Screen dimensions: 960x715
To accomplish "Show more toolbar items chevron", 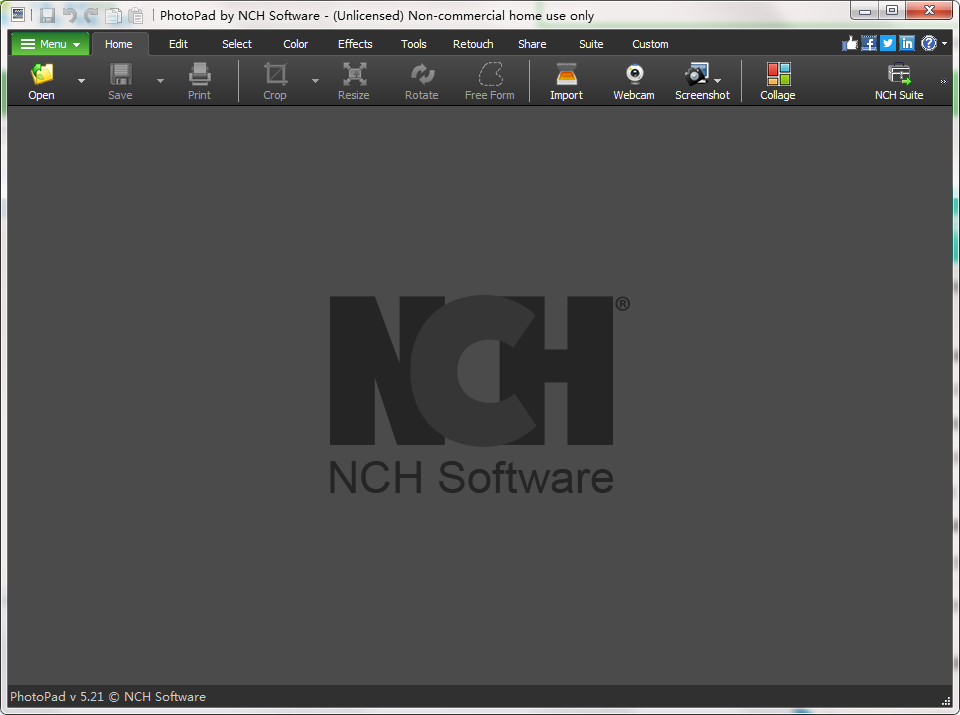I will [943, 81].
